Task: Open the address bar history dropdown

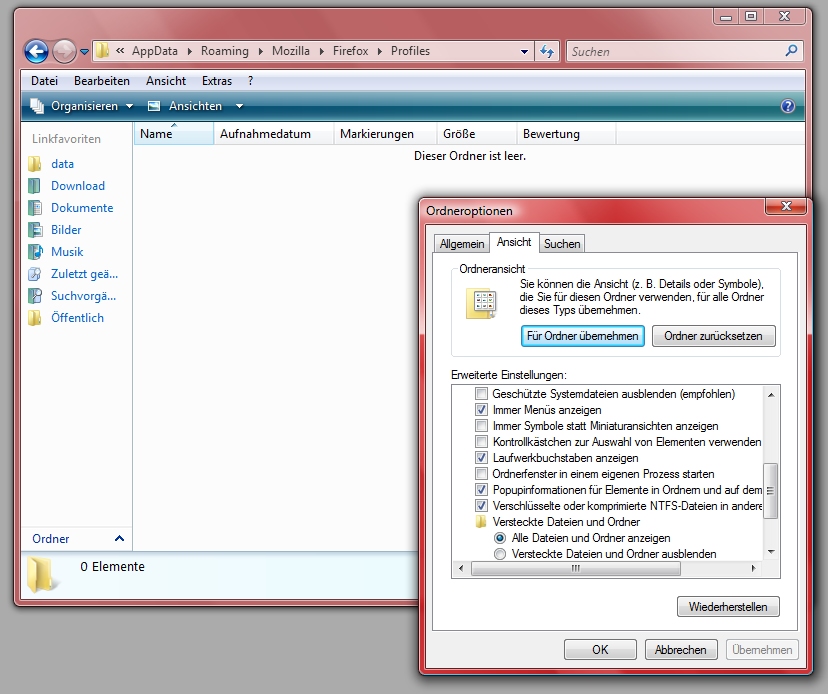Action: [x=524, y=52]
